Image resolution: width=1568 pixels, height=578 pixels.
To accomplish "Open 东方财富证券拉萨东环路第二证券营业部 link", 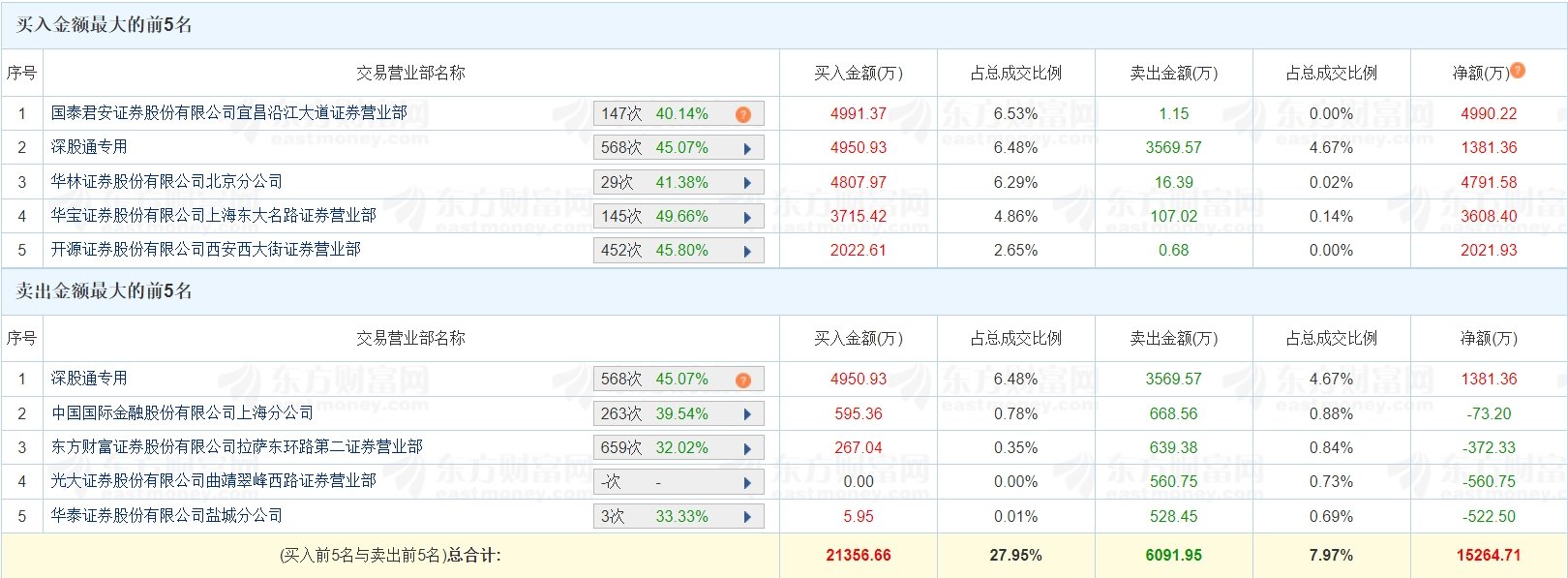I will [x=237, y=447].
